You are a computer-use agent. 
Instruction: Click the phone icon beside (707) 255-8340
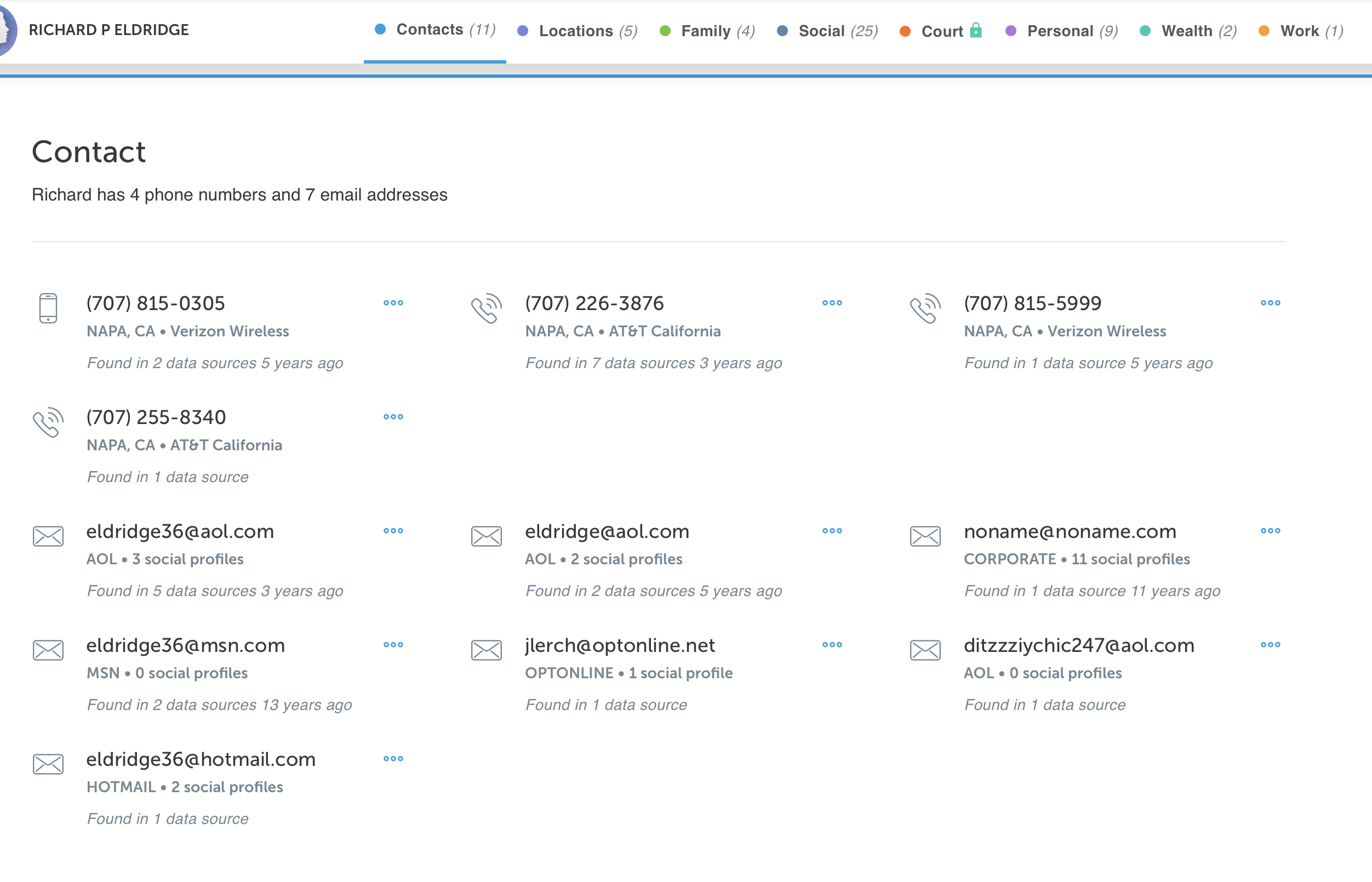(48, 422)
